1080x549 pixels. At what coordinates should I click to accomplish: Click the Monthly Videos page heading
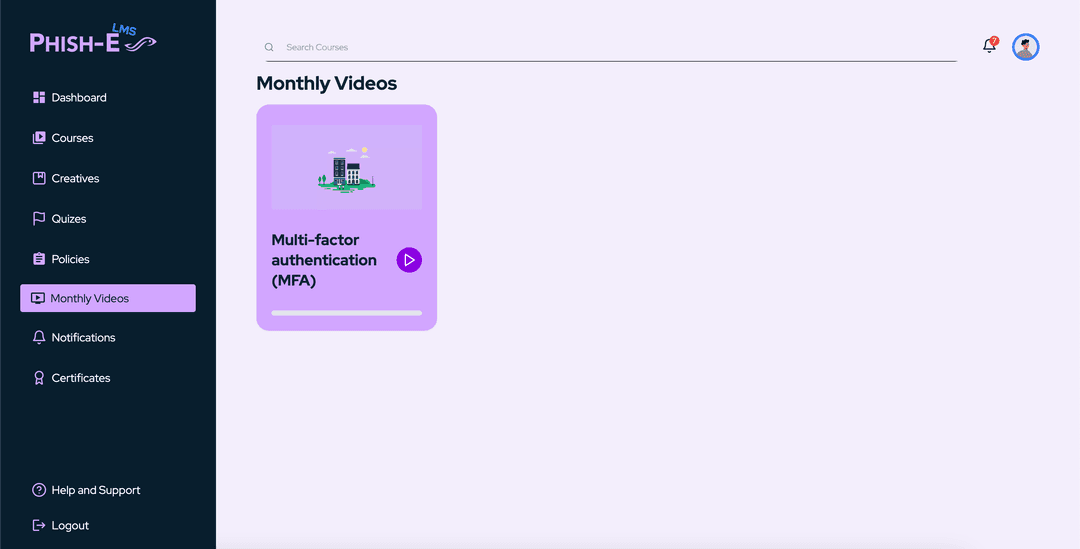(x=326, y=83)
